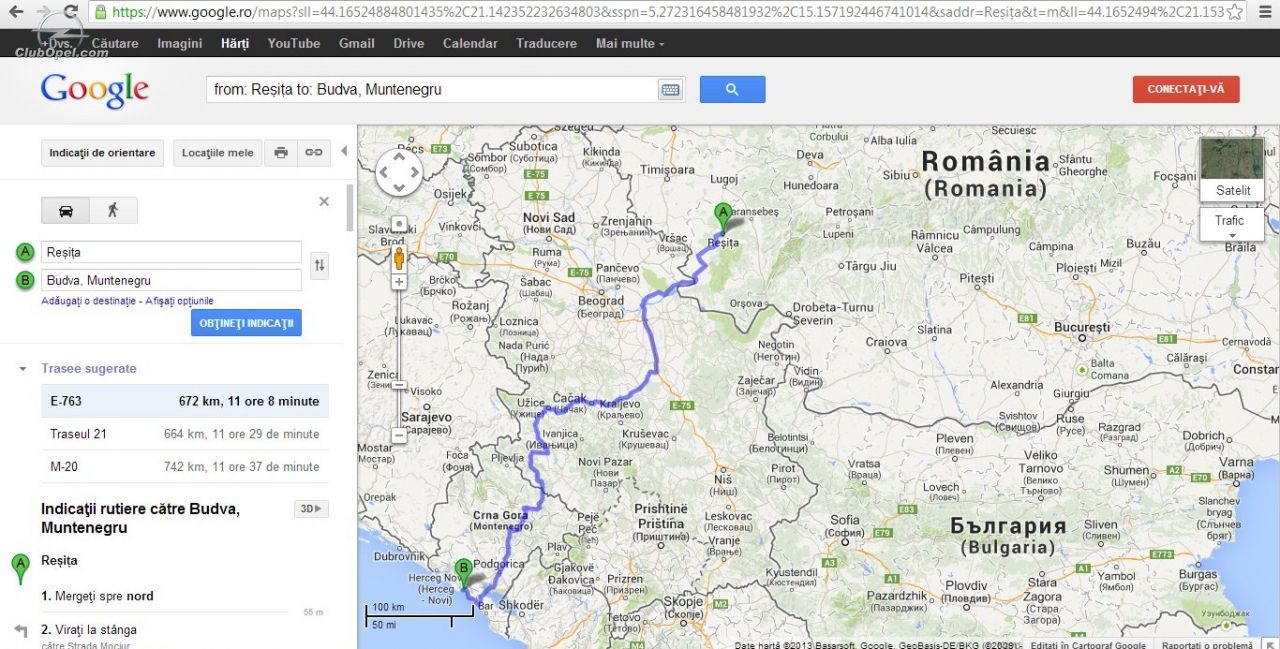Swap start and destination arrows
This screenshot has width=1280, height=649.
pyautogui.click(x=319, y=265)
